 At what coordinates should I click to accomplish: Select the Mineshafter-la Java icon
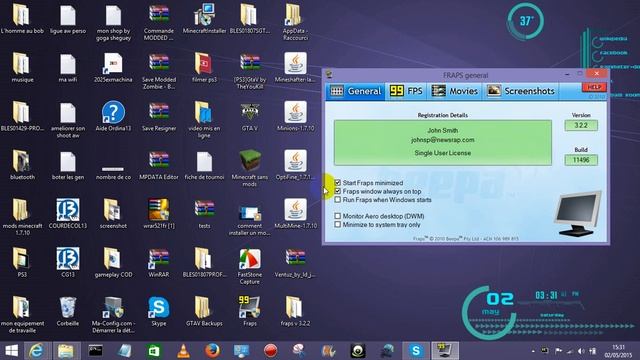pyautogui.click(x=295, y=67)
